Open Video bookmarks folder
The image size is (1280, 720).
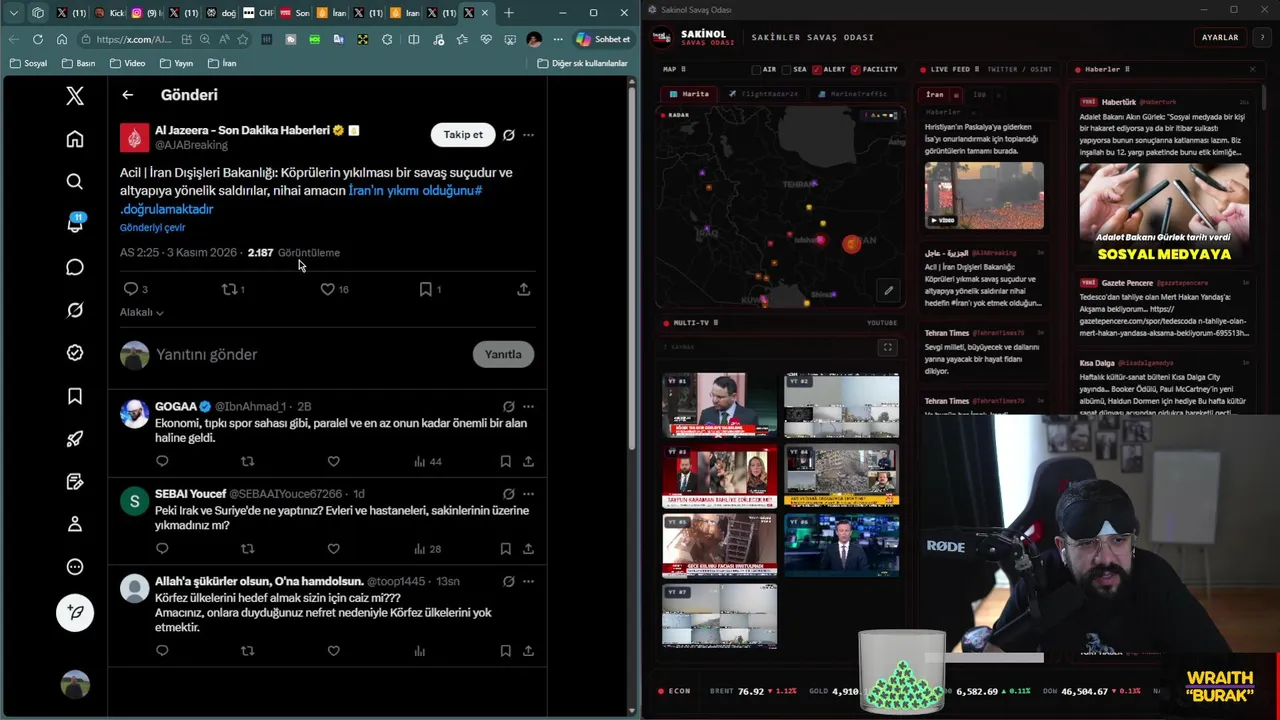click(x=127, y=63)
